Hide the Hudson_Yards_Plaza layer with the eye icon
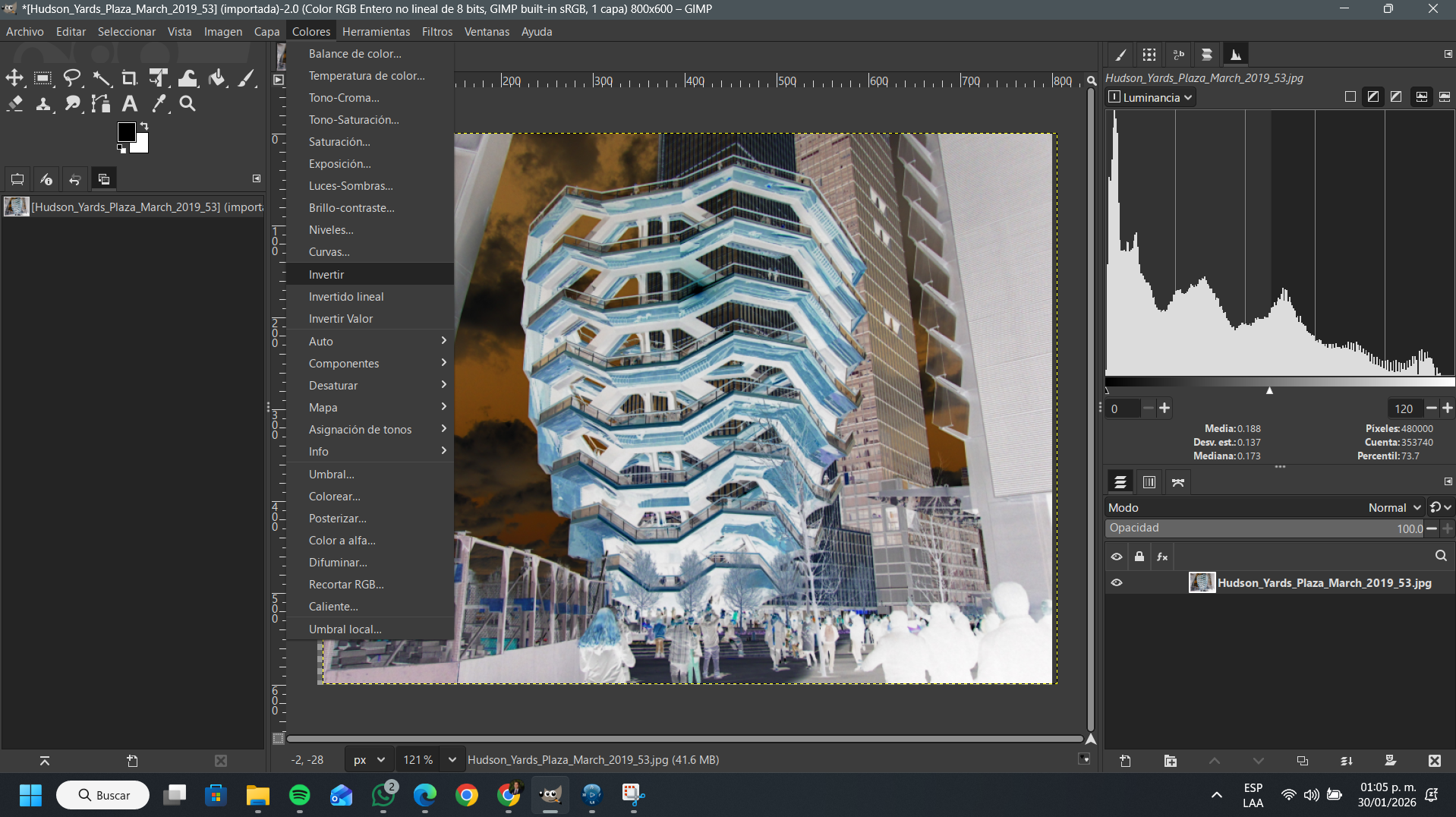Viewport: 1456px width, 817px height. coord(1117,583)
